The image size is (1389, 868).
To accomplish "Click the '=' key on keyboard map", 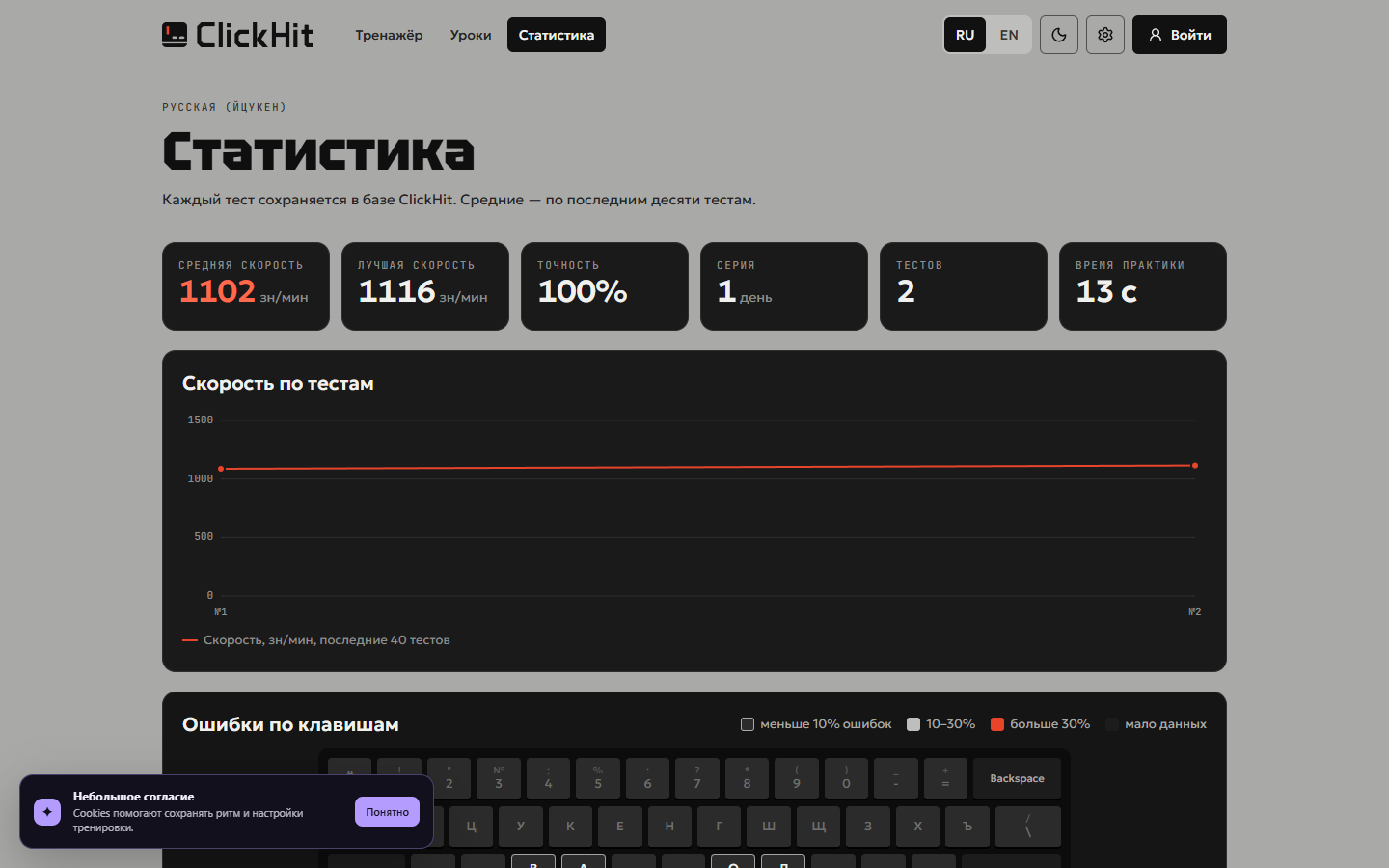I will click(945, 778).
